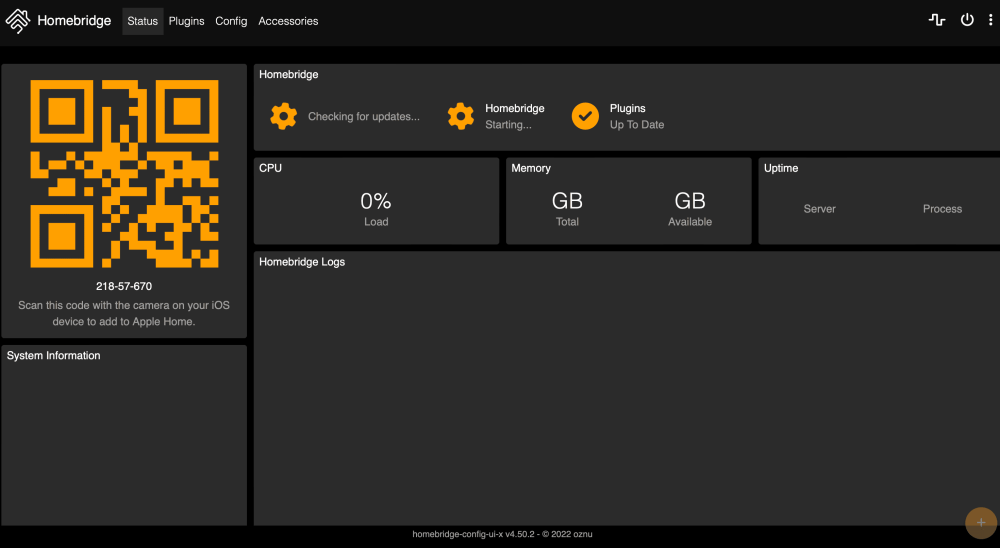Click the Memory Available value
This screenshot has height=548, width=1000.
coord(690,202)
